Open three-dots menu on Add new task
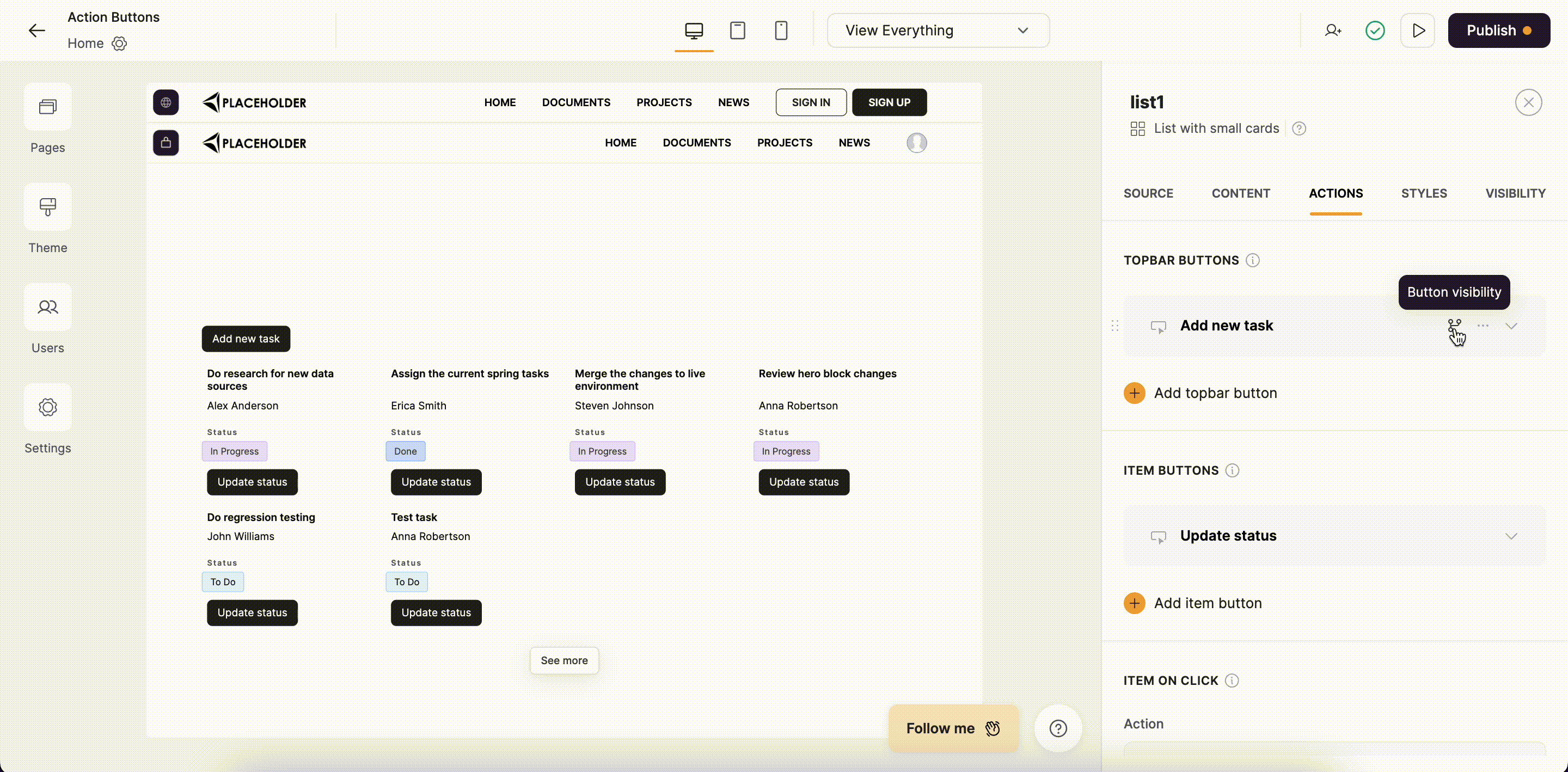Image resolution: width=1568 pixels, height=772 pixels. point(1483,326)
